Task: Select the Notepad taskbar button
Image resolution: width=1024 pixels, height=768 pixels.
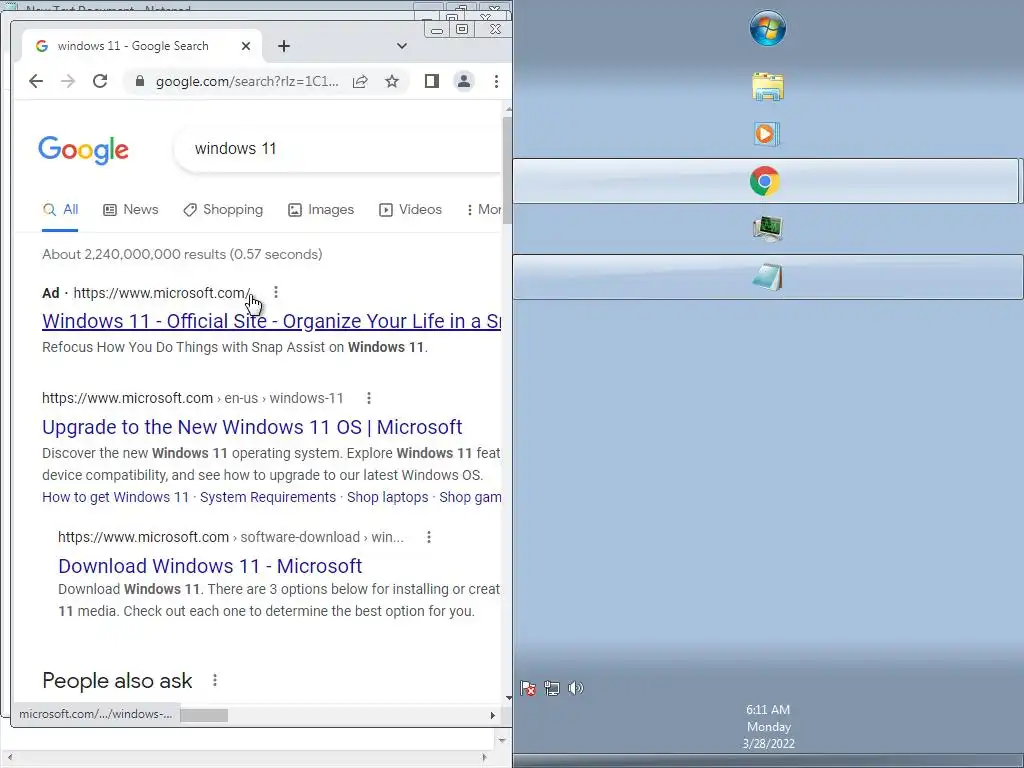Action: [x=767, y=277]
